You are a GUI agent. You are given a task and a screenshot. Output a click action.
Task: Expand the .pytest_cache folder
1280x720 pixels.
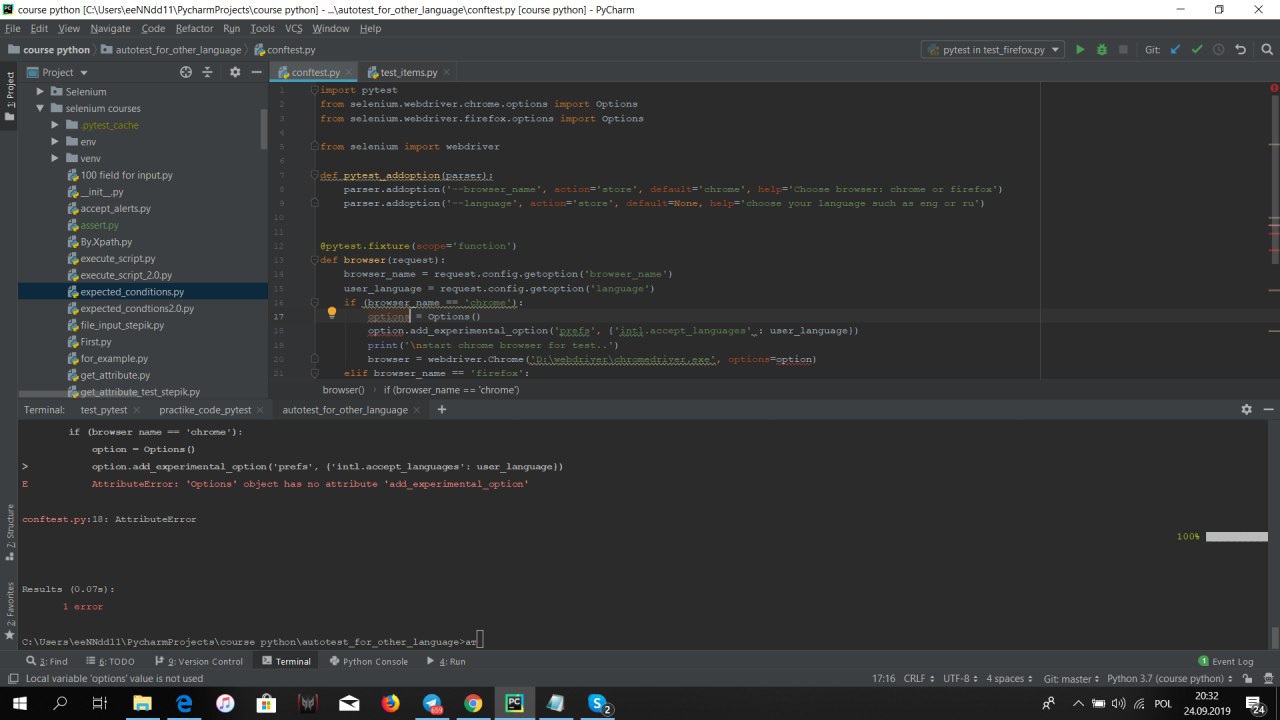pos(56,125)
